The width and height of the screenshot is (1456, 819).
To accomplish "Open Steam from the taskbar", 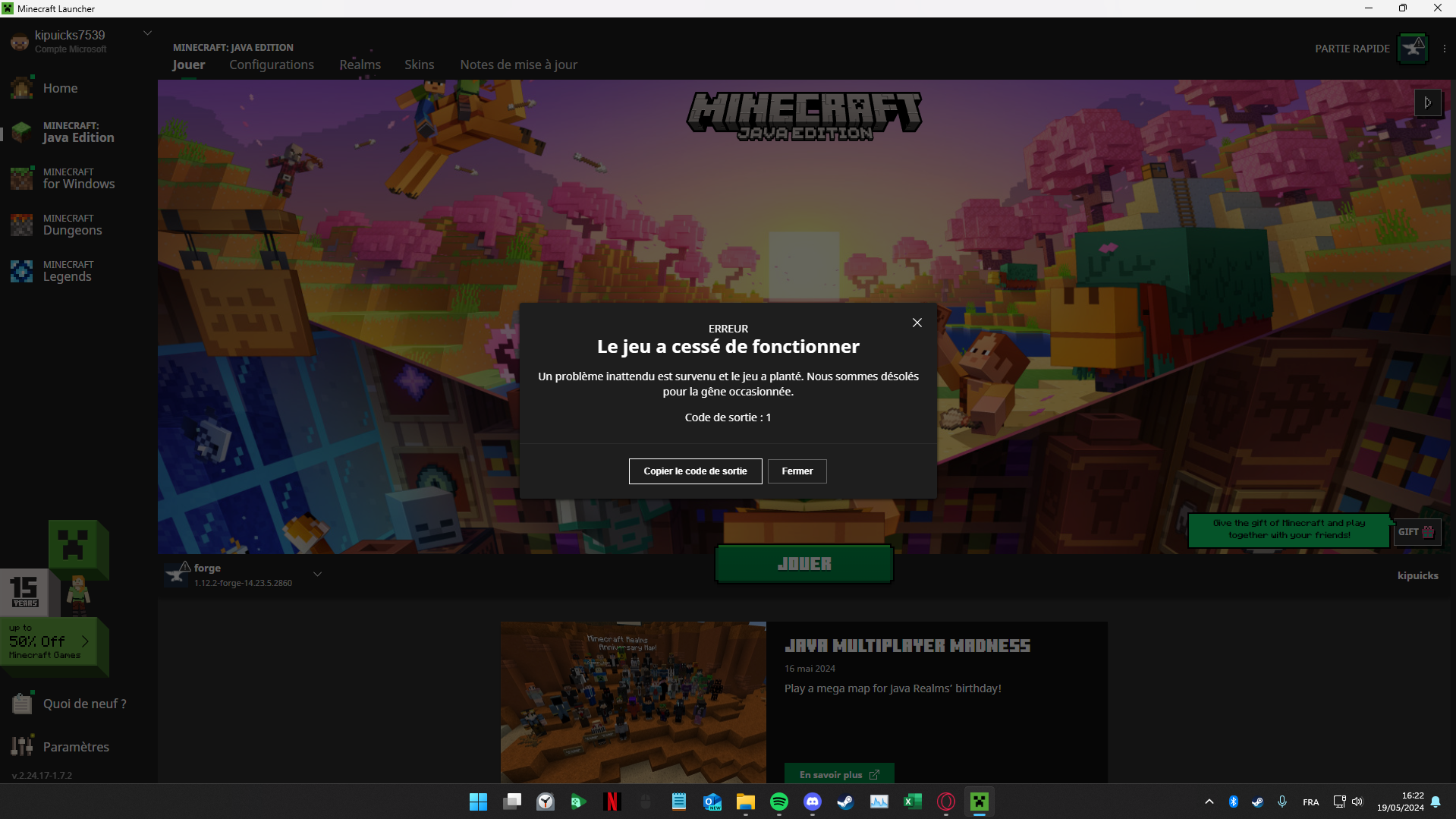I will (x=845, y=802).
